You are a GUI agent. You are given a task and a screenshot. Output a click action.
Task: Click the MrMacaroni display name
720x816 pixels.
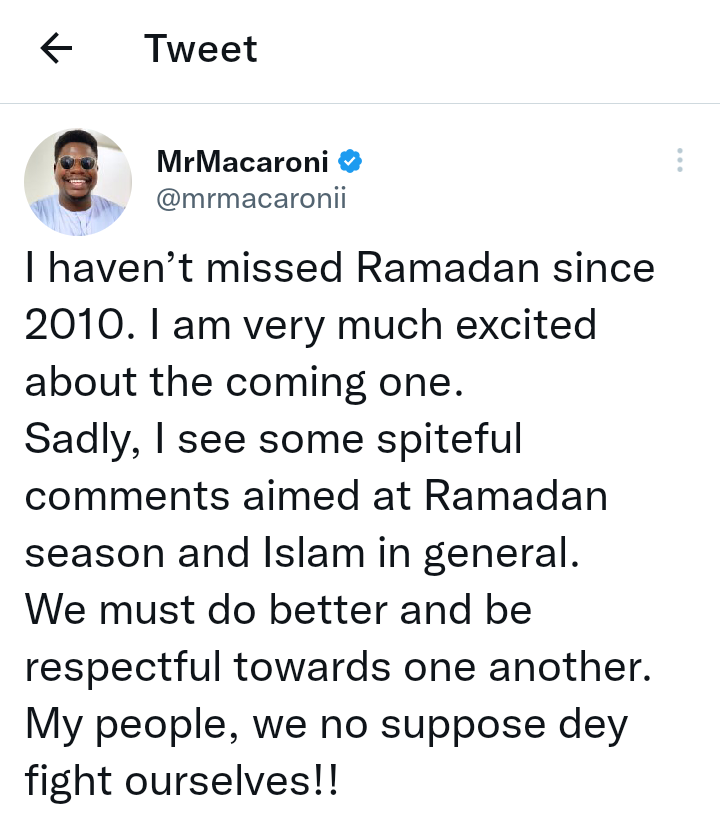pyautogui.click(x=243, y=160)
